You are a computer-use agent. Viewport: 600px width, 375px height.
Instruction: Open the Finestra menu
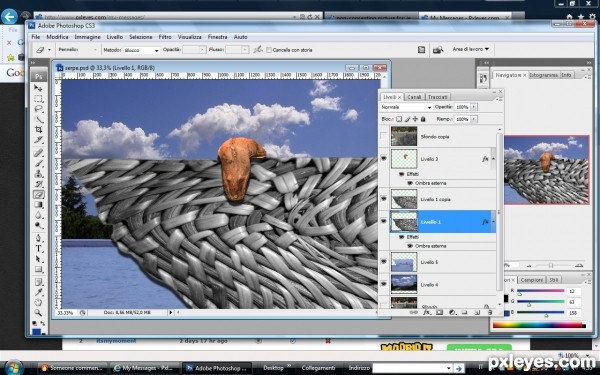click(x=217, y=37)
